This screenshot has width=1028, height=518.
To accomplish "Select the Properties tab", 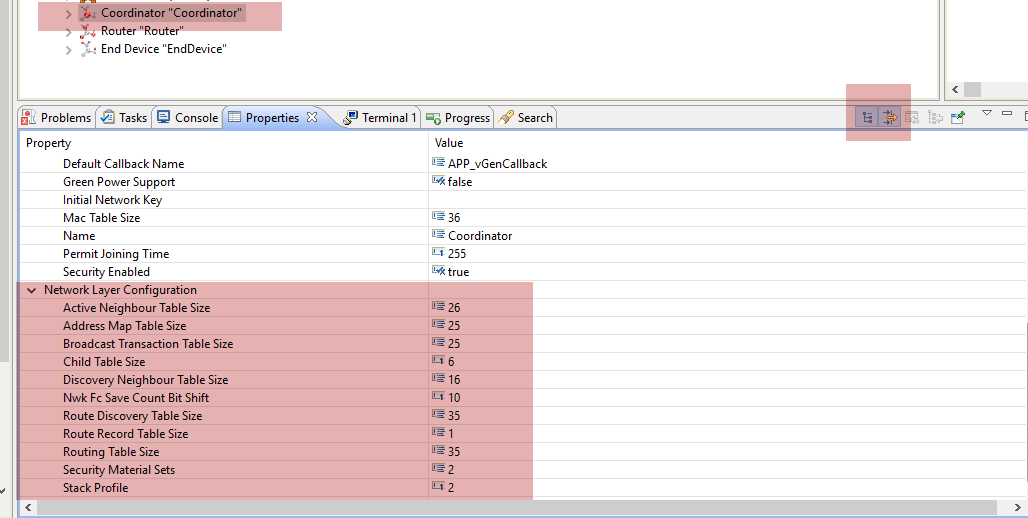I will click(272, 117).
